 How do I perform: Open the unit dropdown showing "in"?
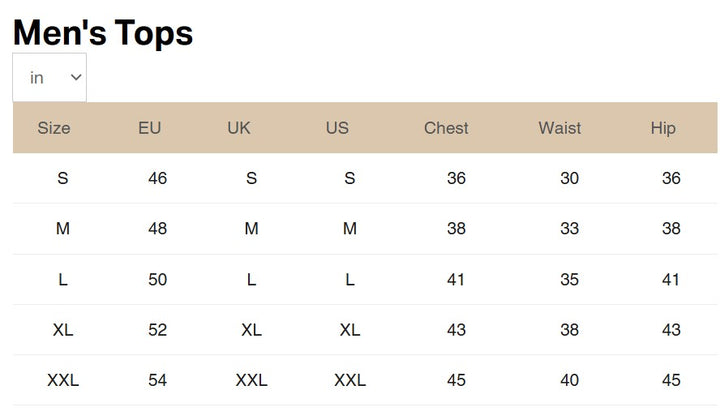49,78
